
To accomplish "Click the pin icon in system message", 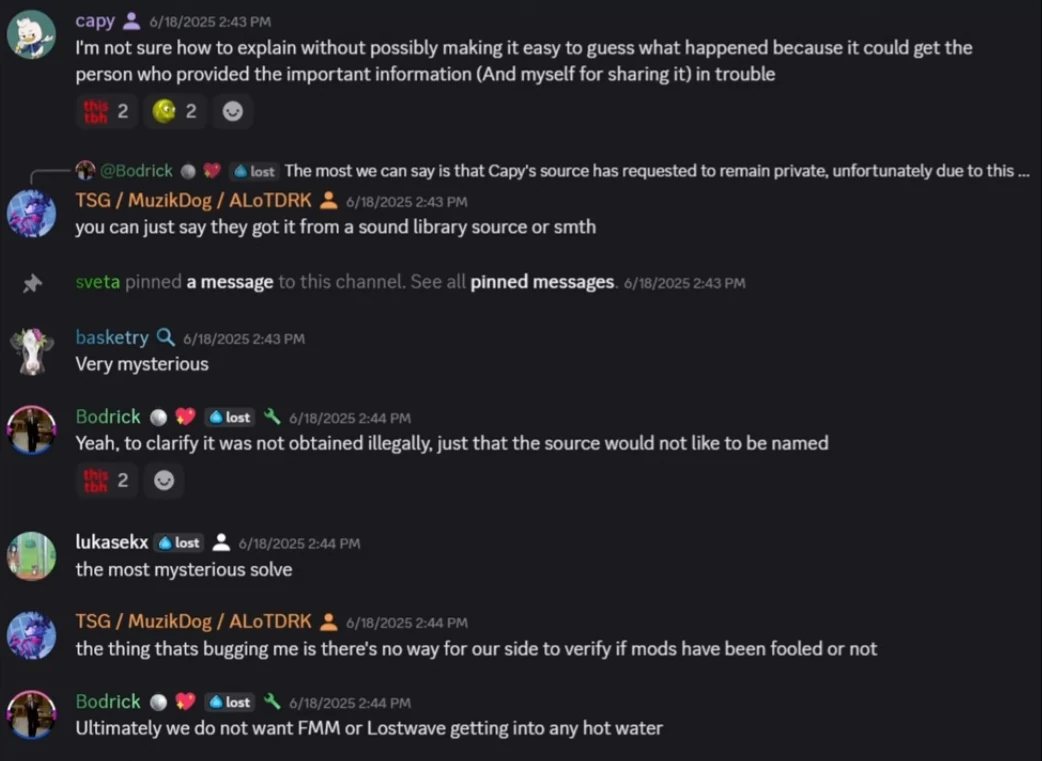I will coord(32,284).
